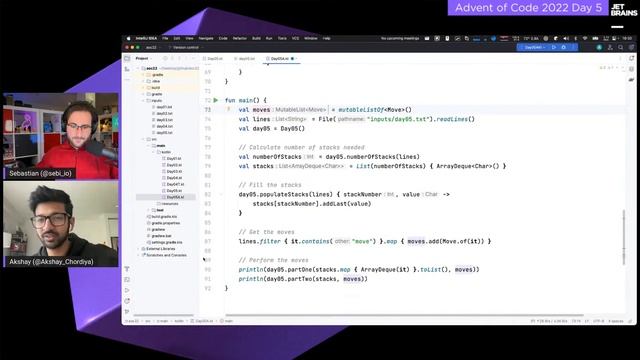Click Day05A.kt breadcrumb in status bar
This screenshot has width=640, height=360.
(202, 321)
